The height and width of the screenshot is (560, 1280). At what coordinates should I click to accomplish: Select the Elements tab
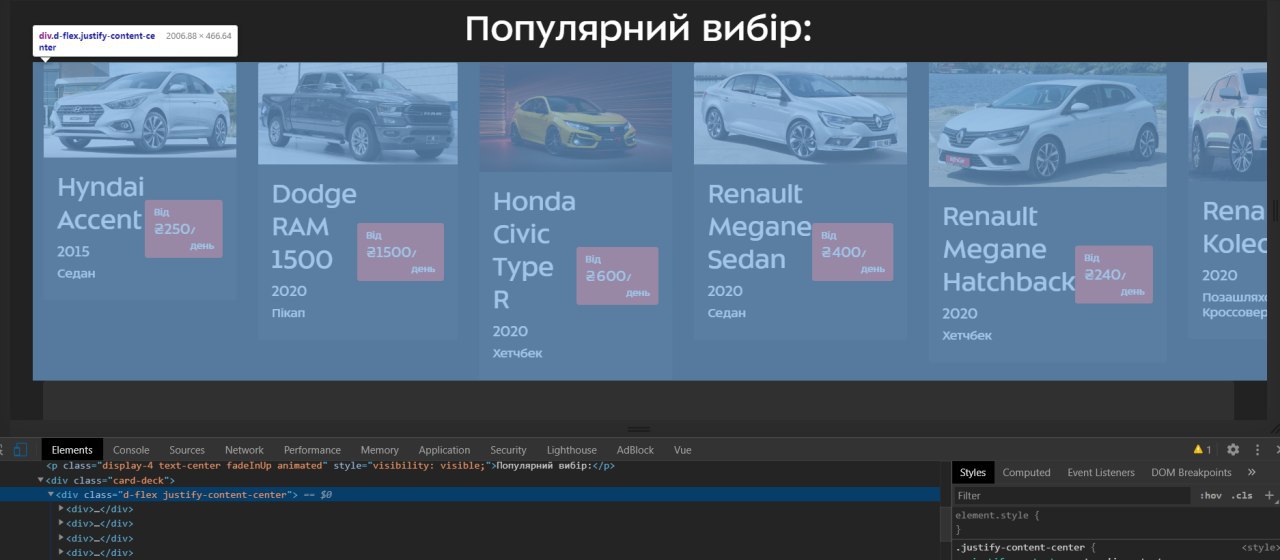click(x=72, y=450)
